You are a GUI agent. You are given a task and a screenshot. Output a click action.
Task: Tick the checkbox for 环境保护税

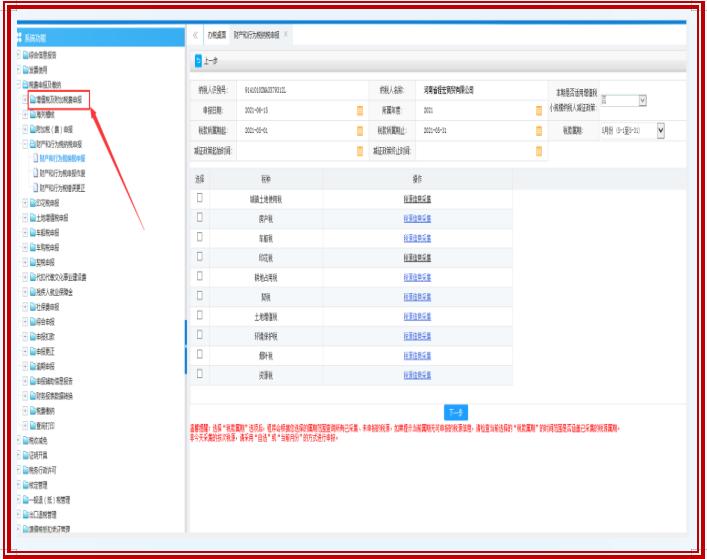pos(200,334)
